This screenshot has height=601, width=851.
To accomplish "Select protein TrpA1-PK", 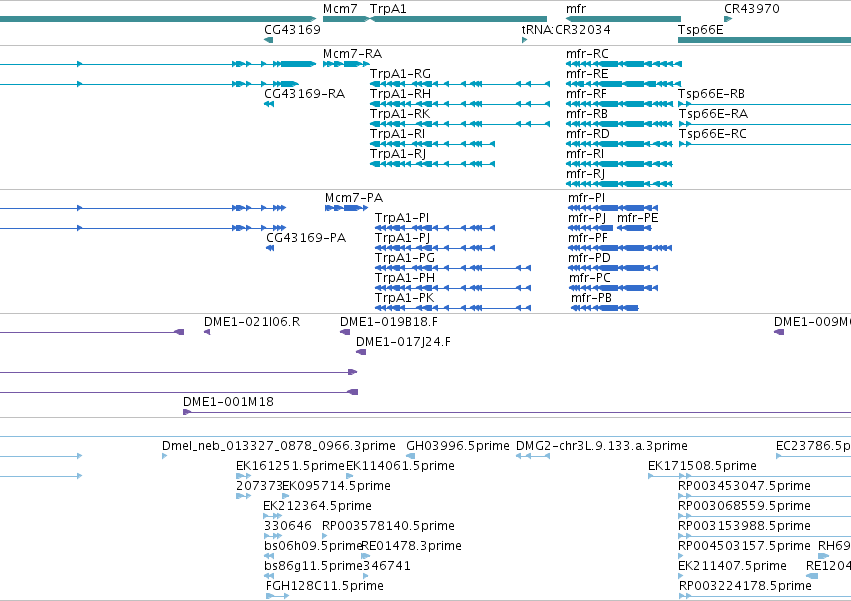I will point(453,308).
